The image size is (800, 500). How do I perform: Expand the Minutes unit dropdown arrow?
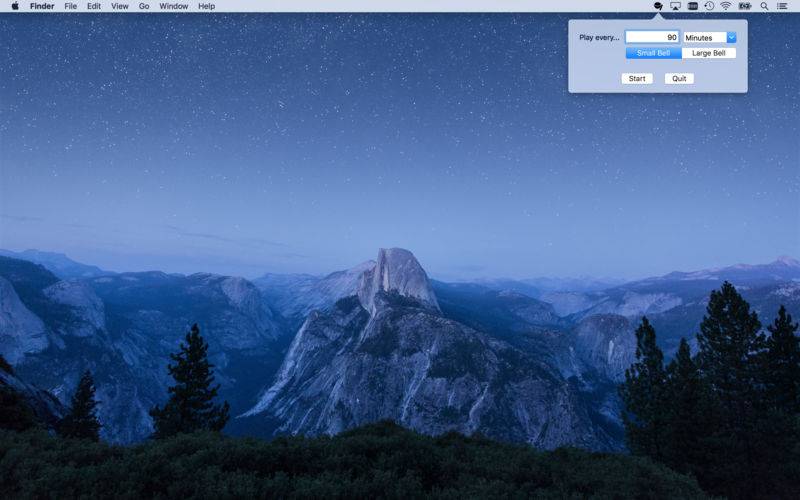point(731,37)
